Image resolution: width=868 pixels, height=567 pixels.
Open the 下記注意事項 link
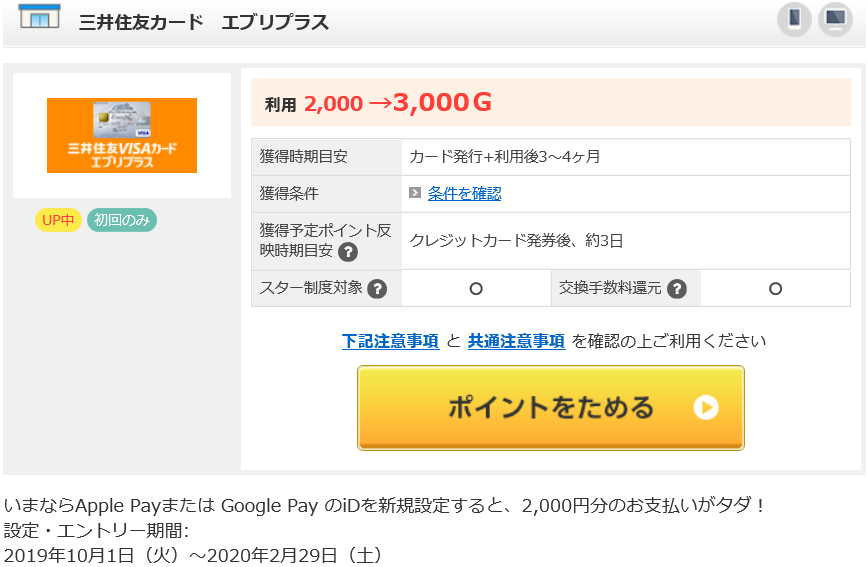(x=391, y=341)
